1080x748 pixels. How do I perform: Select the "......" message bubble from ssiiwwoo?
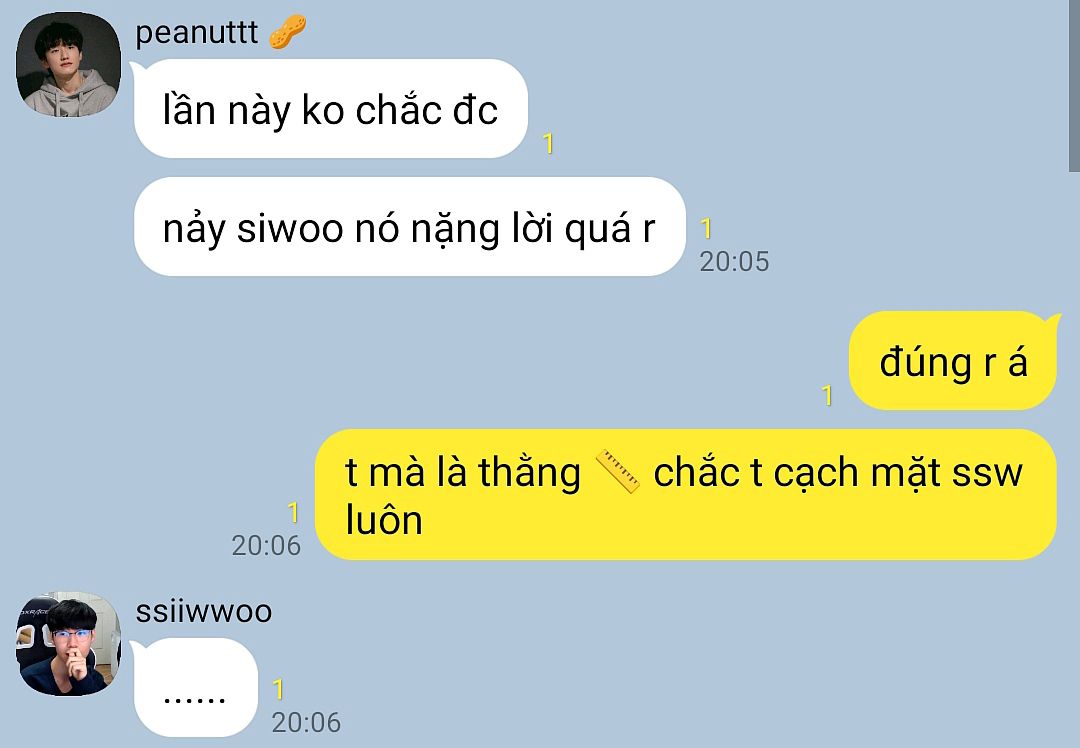[196, 687]
